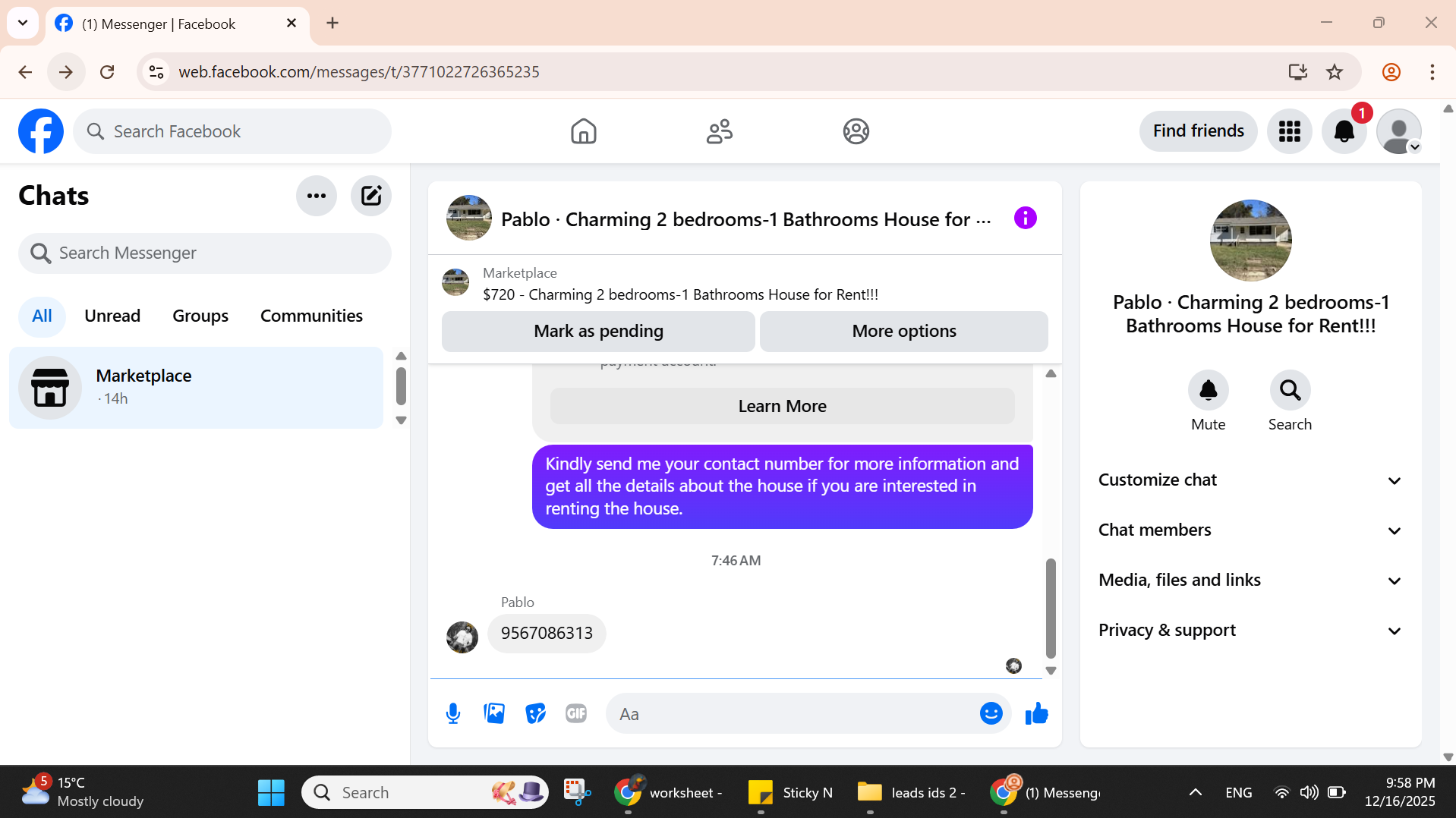Expand Chat members section
The image size is (1456, 818).
[1250, 530]
